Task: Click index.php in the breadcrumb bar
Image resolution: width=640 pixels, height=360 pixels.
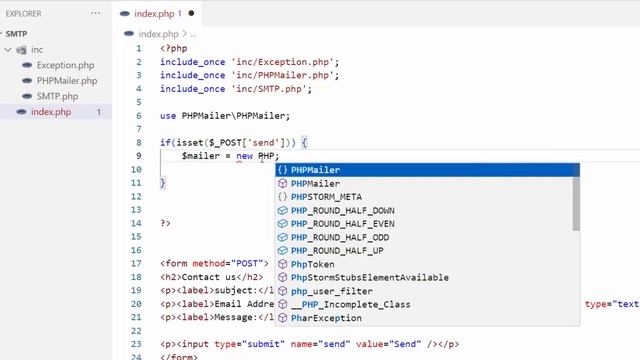Action: (158, 34)
